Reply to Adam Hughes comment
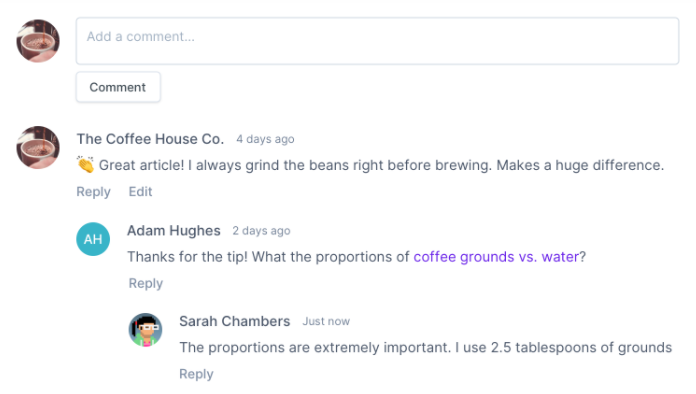This screenshot has width=696, height=394. pos(146,284)
